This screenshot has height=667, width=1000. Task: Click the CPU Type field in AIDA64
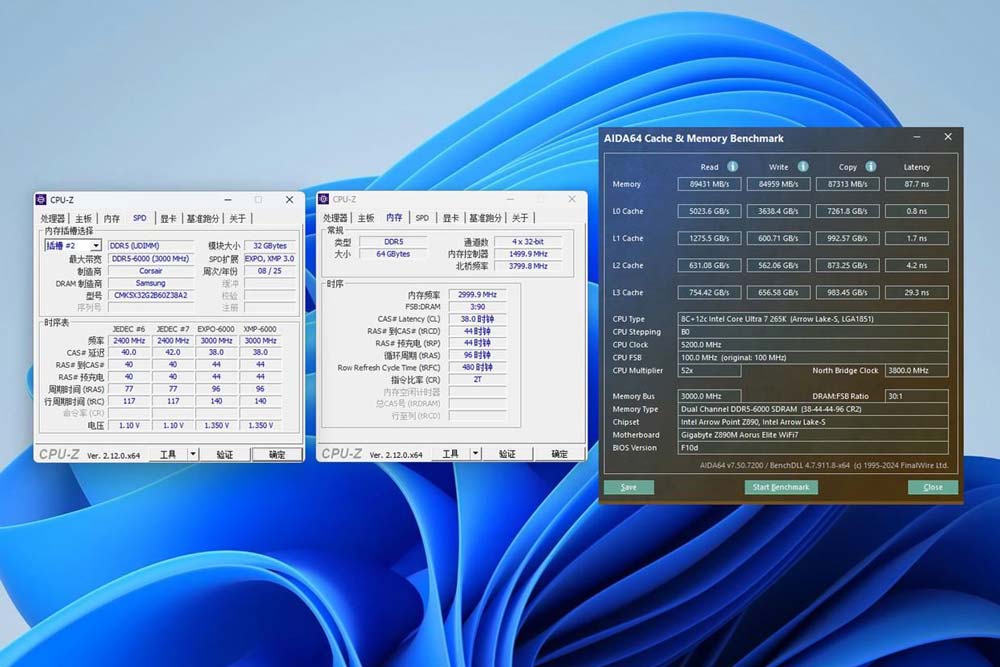coord(812,319)
